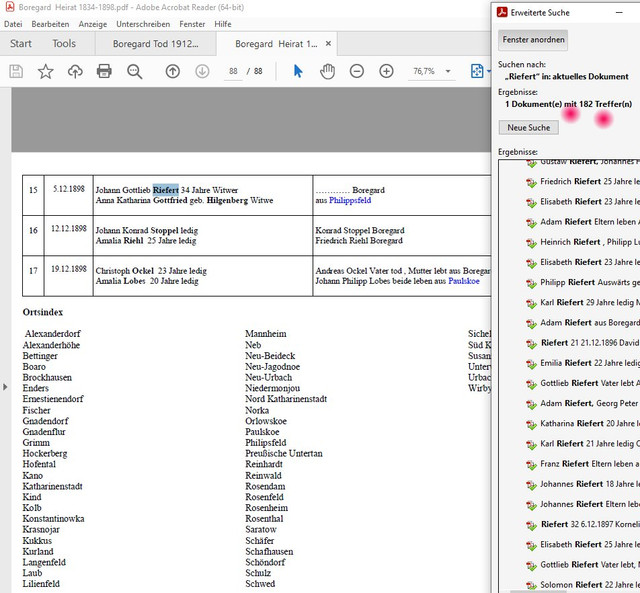Switch to the Tools tab
Viewport: 640px width, 593px height.
pos(64,44)
